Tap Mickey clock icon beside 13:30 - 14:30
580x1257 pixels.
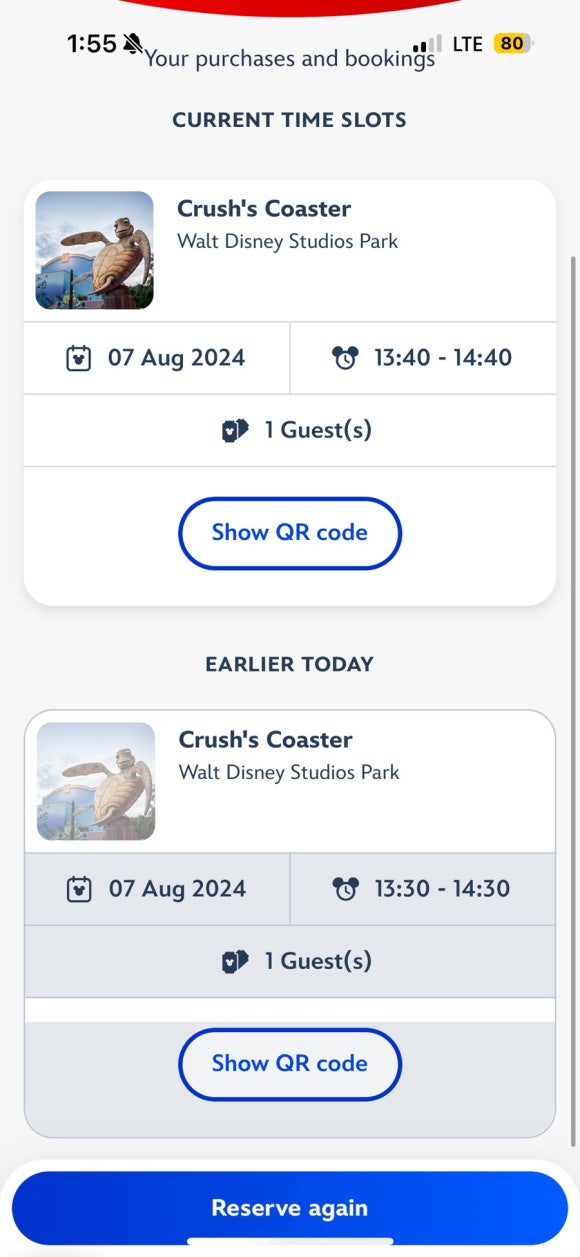click(345, 889)
